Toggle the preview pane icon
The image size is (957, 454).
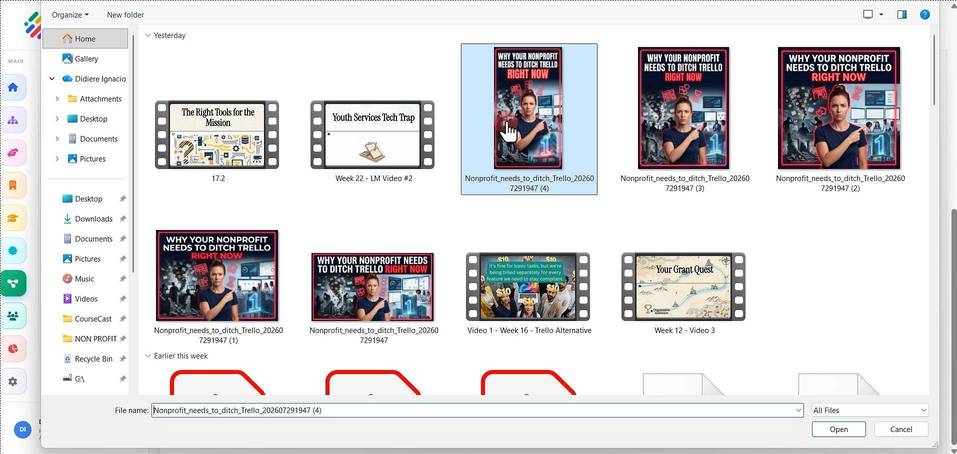[x=901, y=14]
